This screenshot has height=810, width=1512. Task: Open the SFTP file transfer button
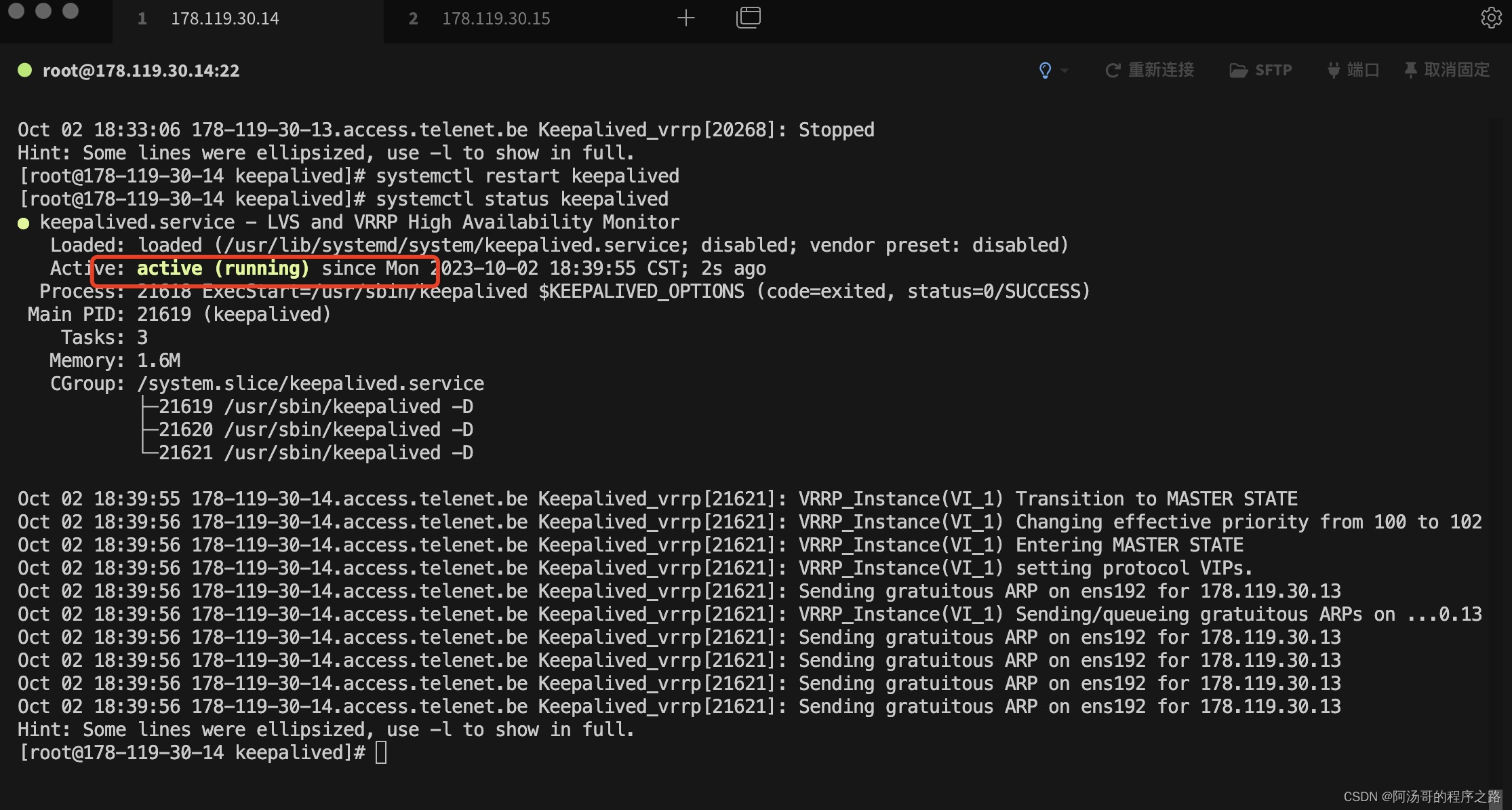point(1260,70)
